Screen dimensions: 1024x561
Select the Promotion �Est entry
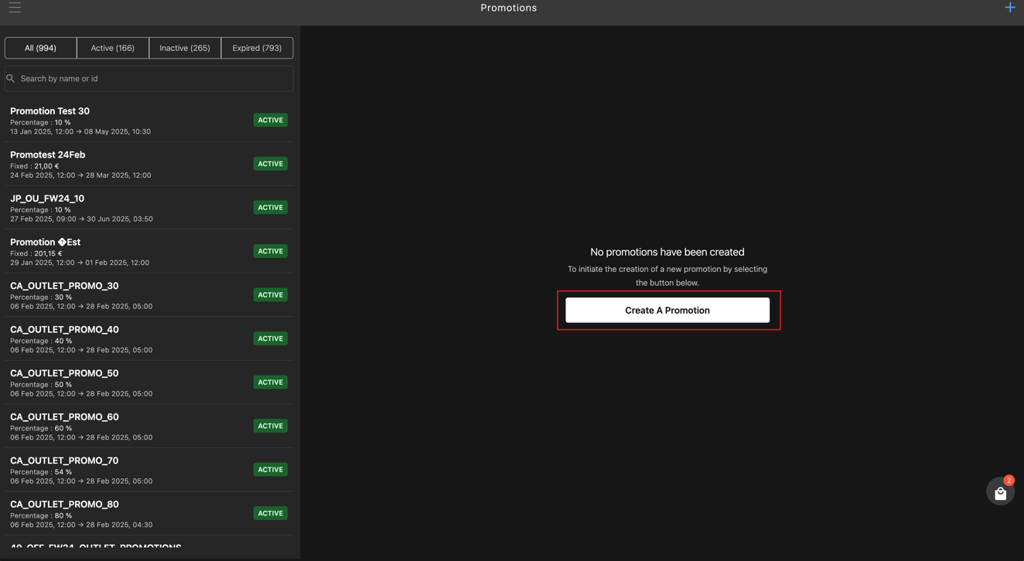coord(149,251)
